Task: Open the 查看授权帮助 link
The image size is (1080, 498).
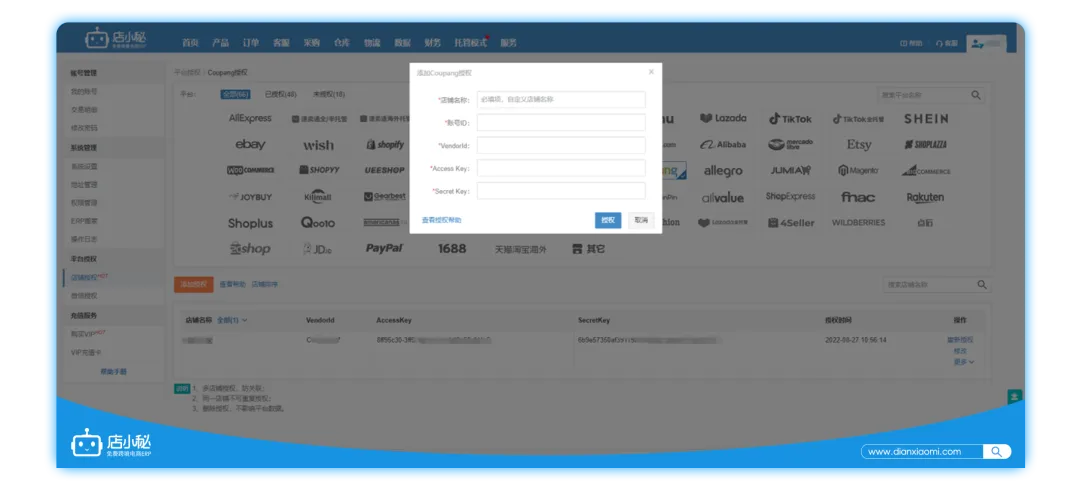Action: pos(442,220)
